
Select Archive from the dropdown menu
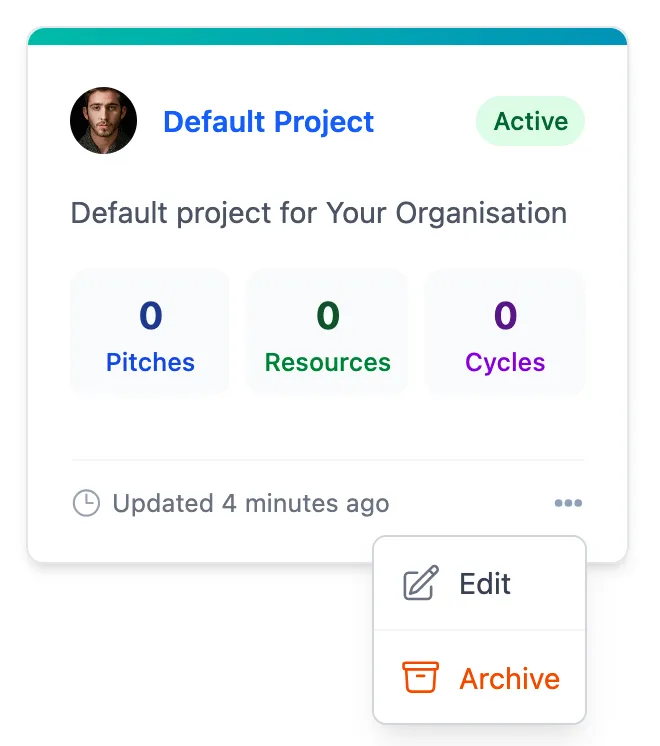pos(480,677)
